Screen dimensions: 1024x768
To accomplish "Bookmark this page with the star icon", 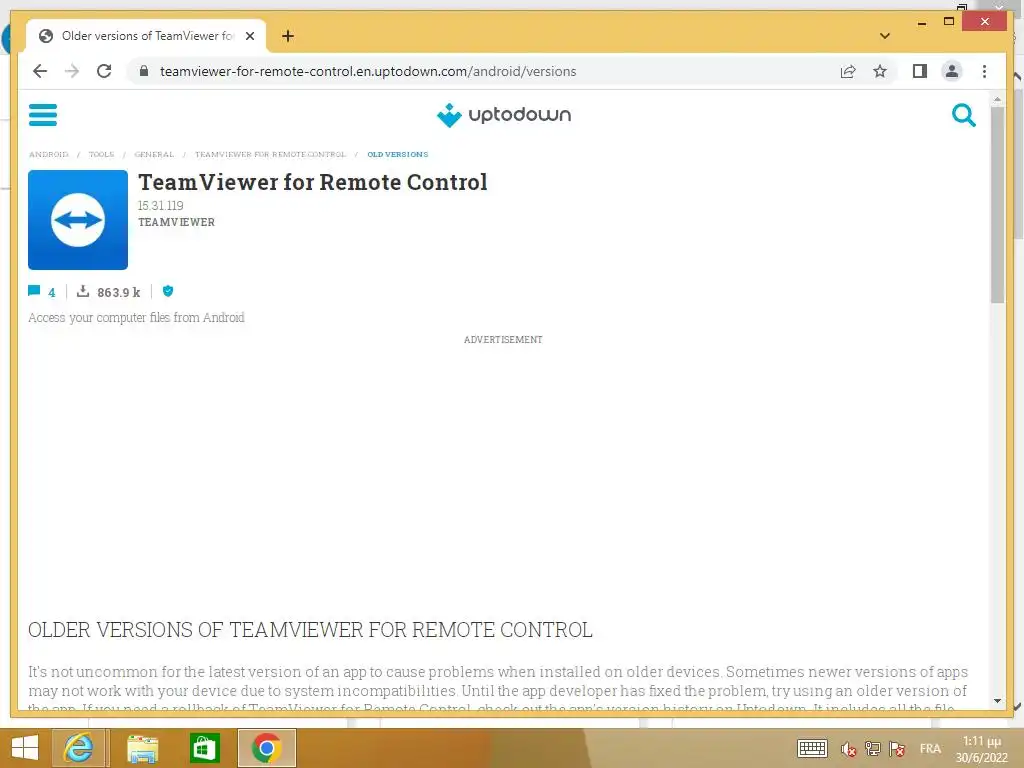I will (880, 71).
